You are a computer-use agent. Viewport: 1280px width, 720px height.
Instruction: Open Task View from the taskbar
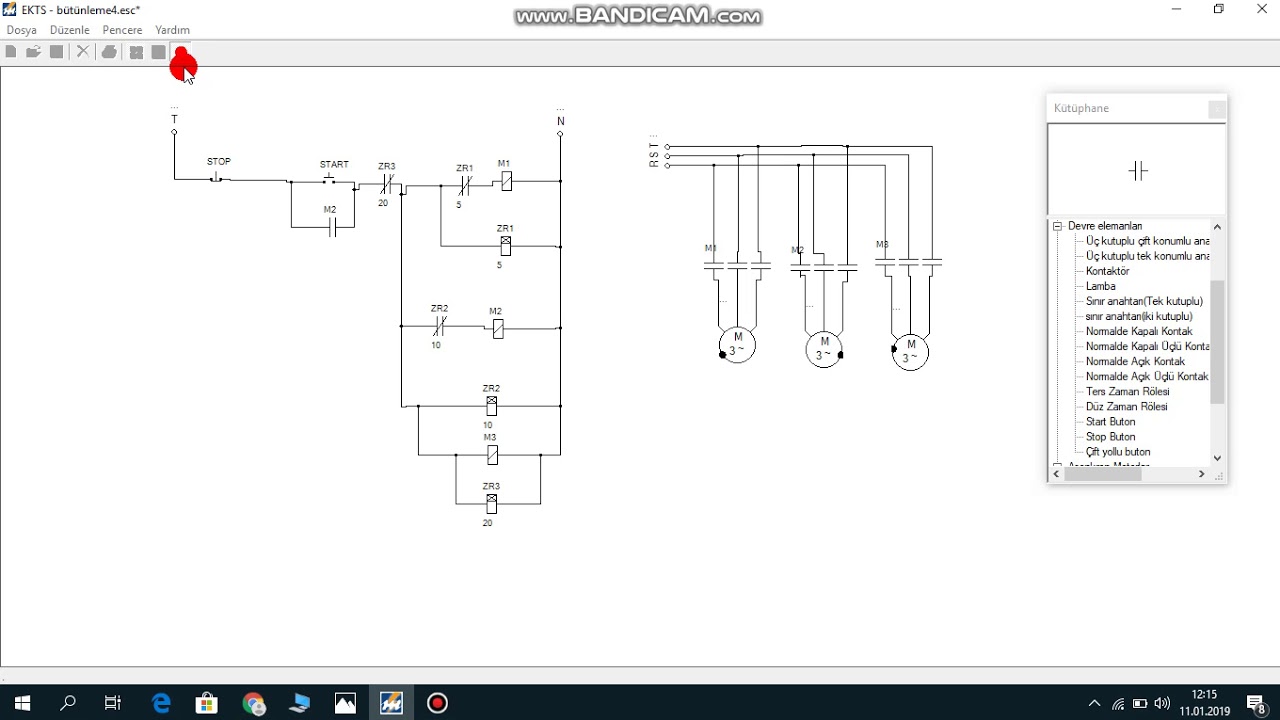pyautogui.click(x=113, y=703)
